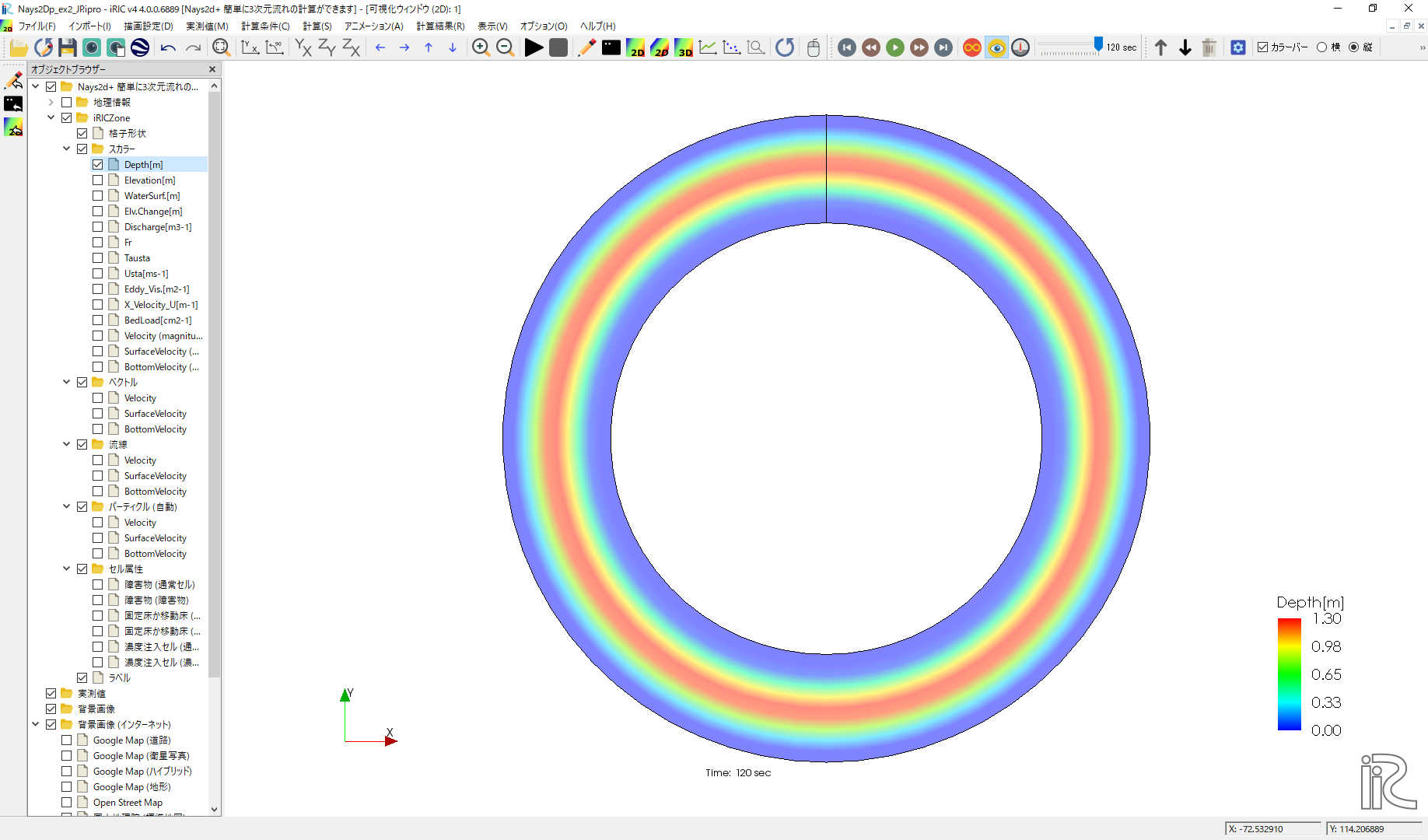Collapse the 流線 folder
Screen dimensions: 1428x840
pos(66,444)
